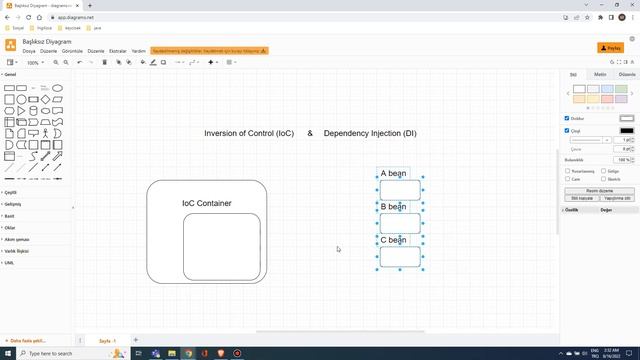Select the callout speech-bubble shape

pos(33,133)
